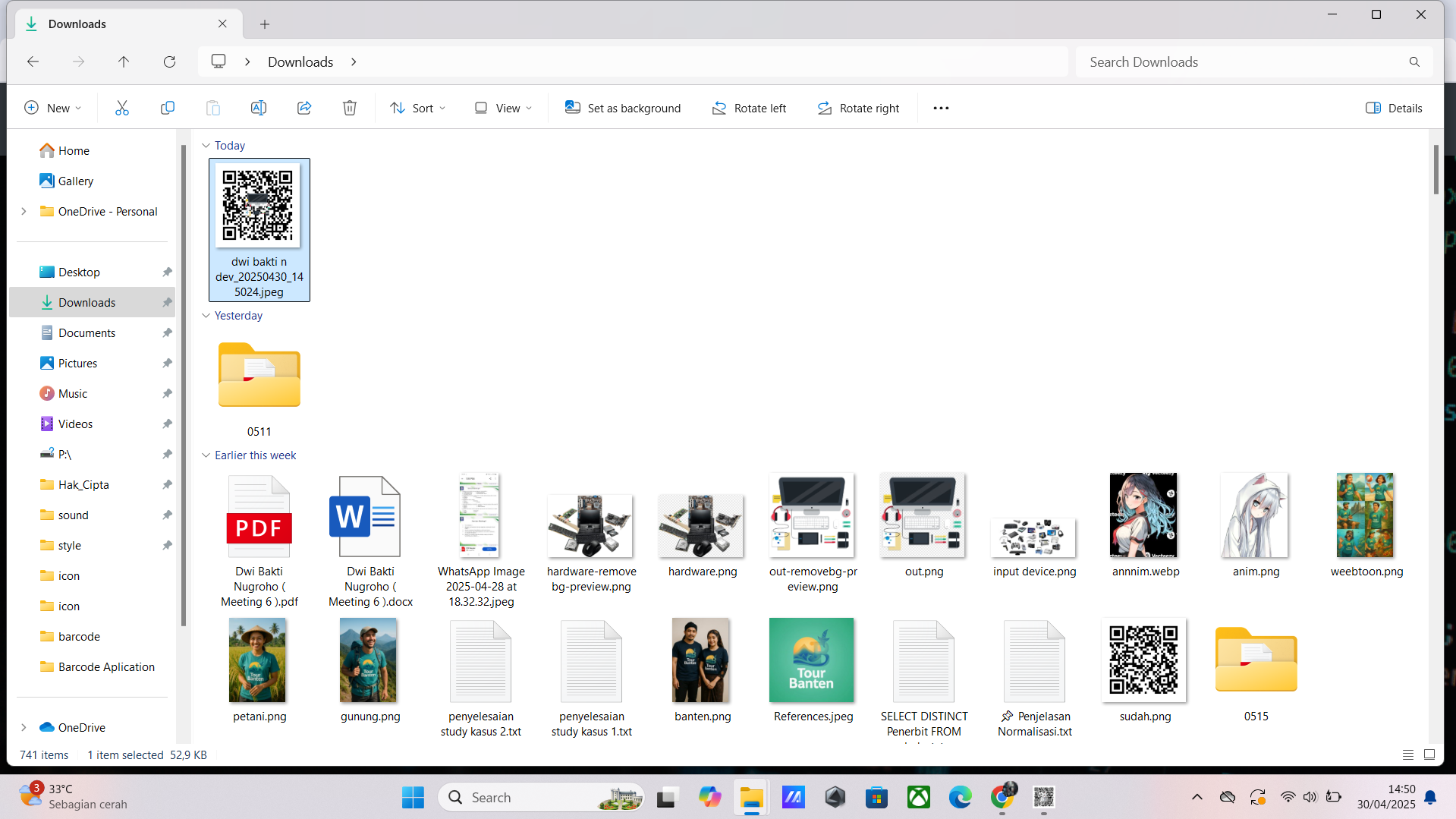Click Rotate right button

click(858, 108)
